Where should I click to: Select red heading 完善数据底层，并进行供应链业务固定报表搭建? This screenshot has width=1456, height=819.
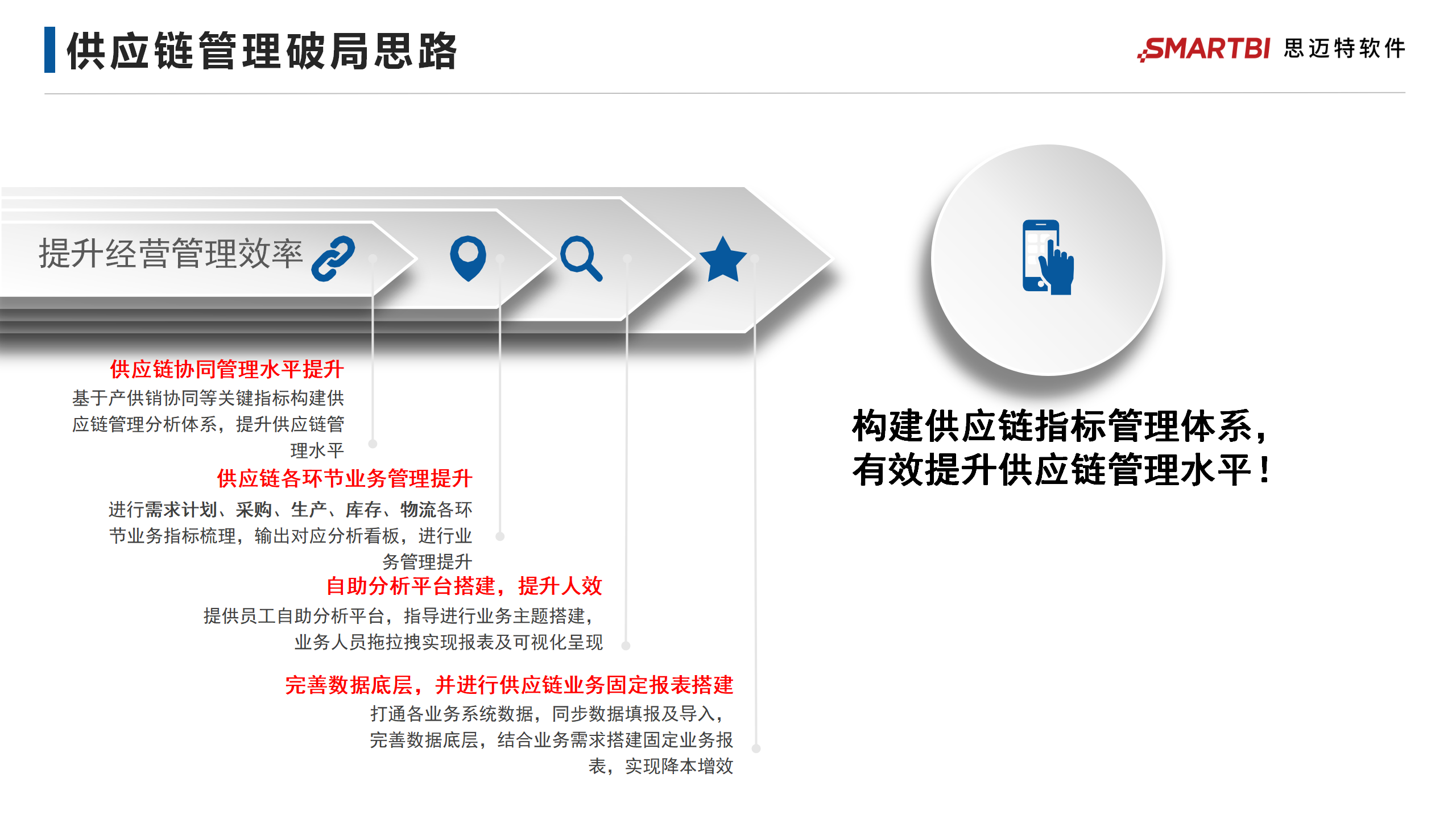[x=509, y=685]
